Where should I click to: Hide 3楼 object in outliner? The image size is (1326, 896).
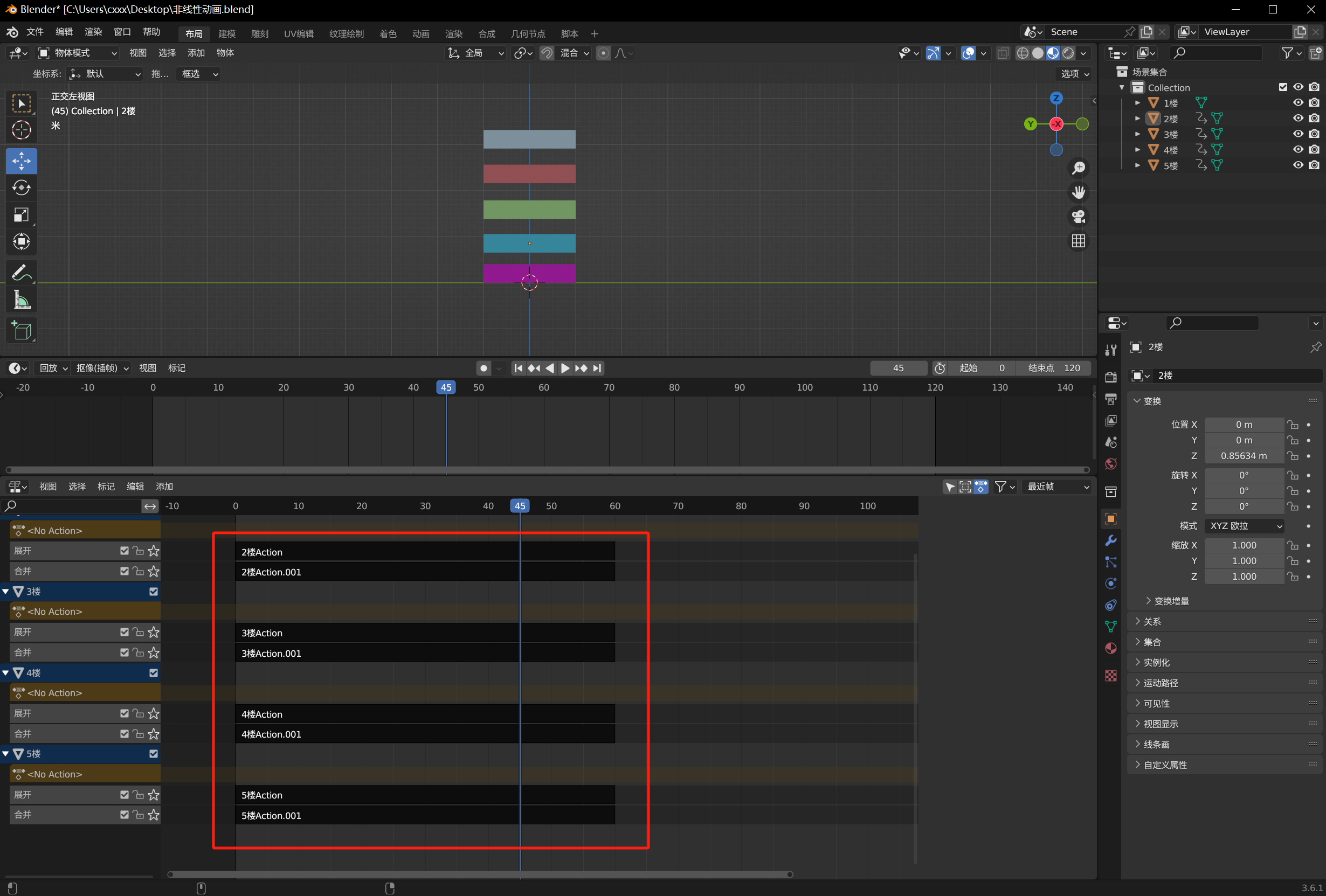click(x=1297, y=134)
